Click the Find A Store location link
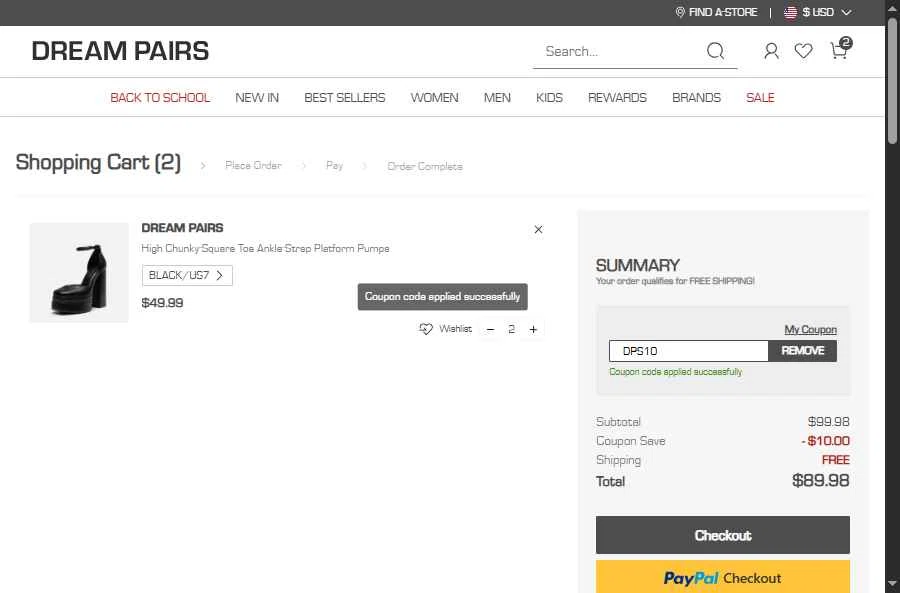 [716, 12]
